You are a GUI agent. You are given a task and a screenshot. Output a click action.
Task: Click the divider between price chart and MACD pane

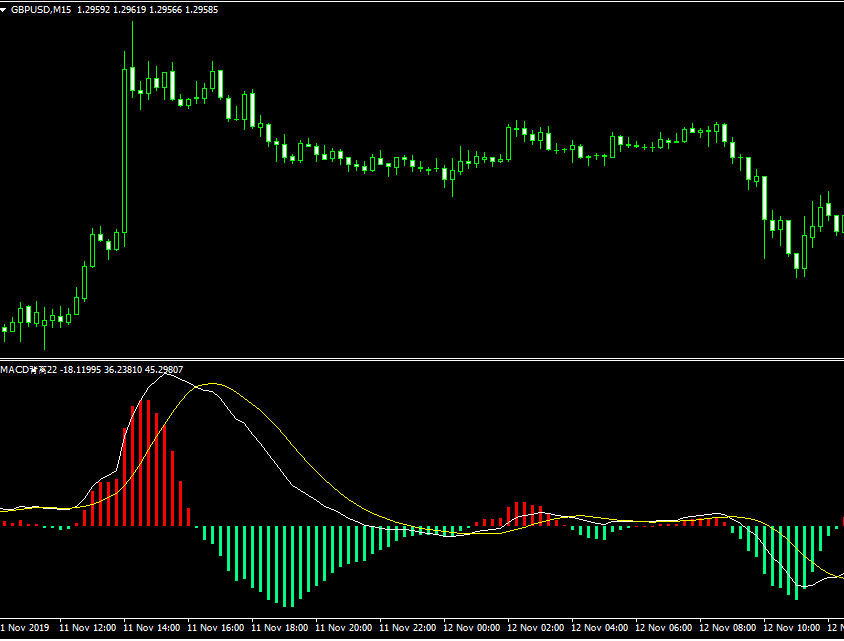tap(422, 359)
